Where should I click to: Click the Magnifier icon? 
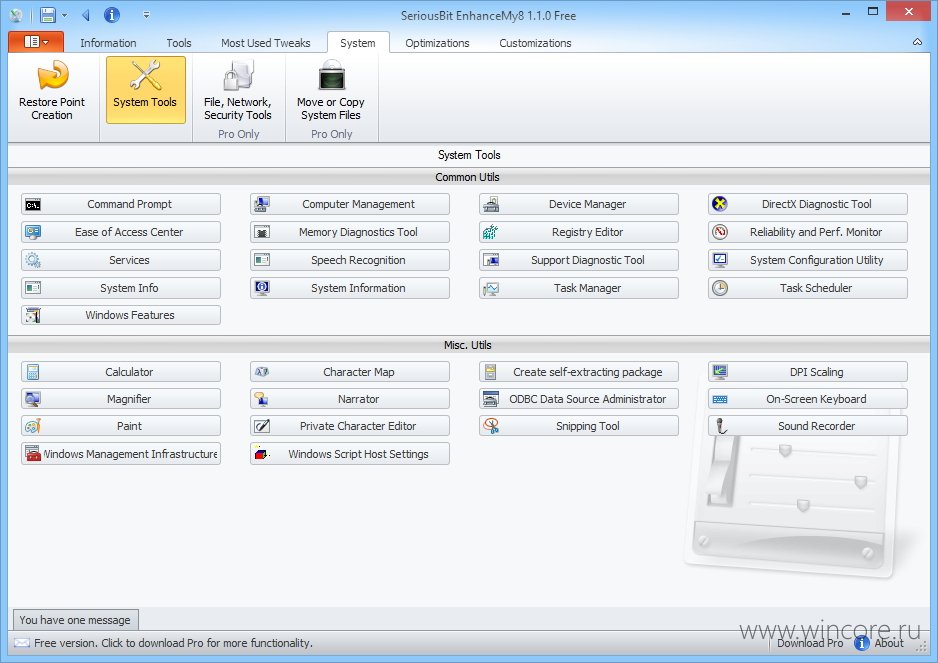click(x=33, y=399)
